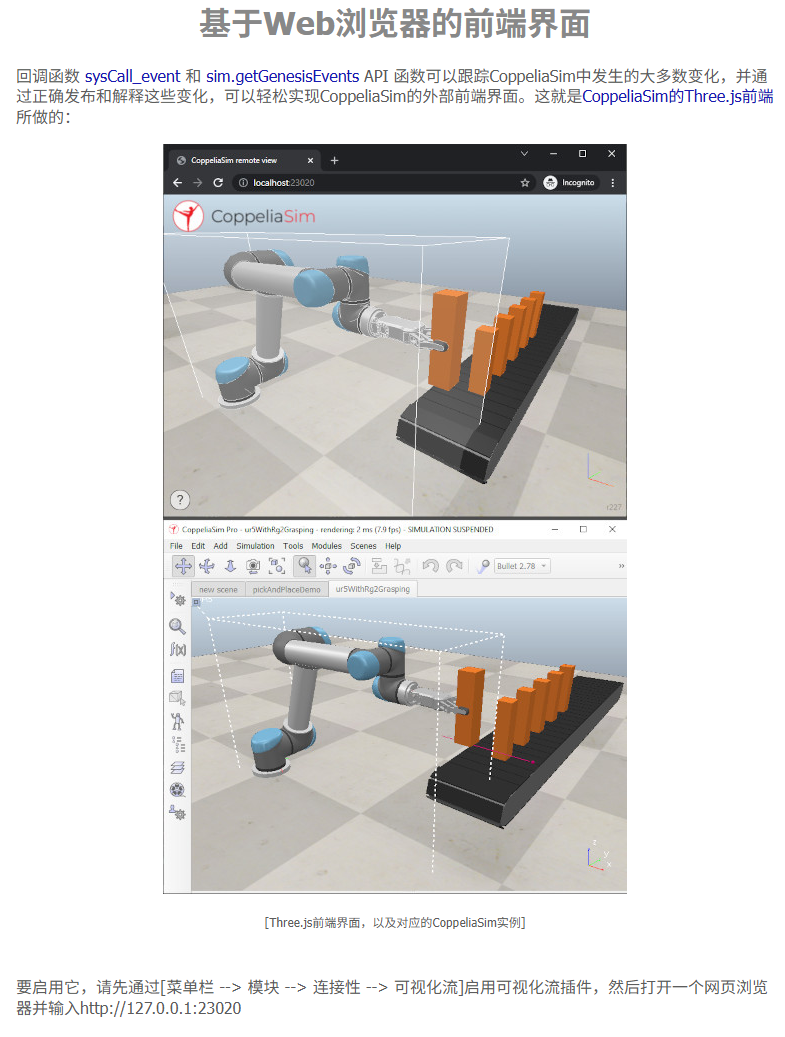Open the f(x) calculation modules icon
The image size is (785, 1037).
tap(177, 649)
